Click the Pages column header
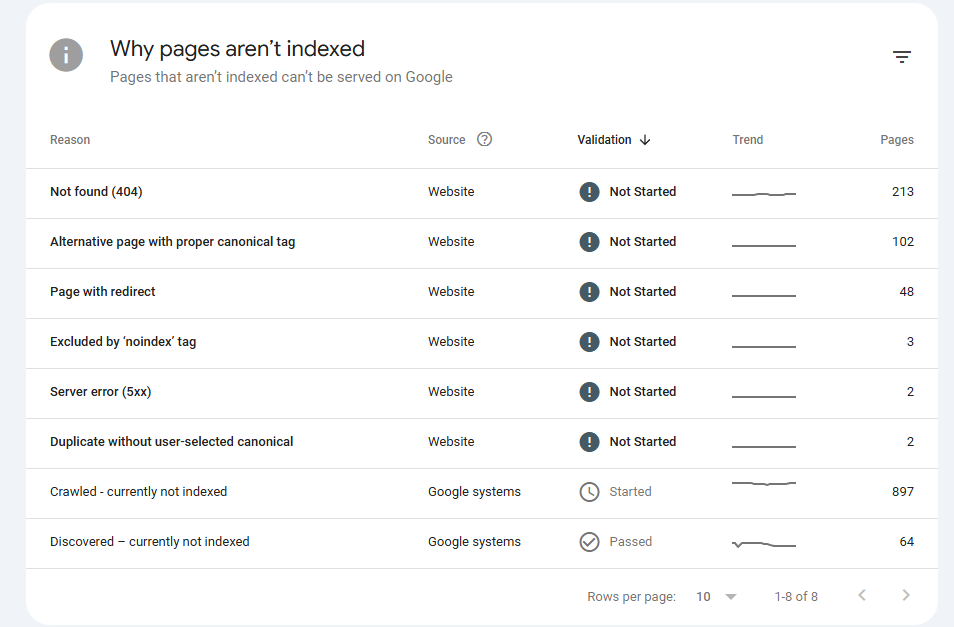This screenshot has height=627, width=954. (x=896, y=140)
